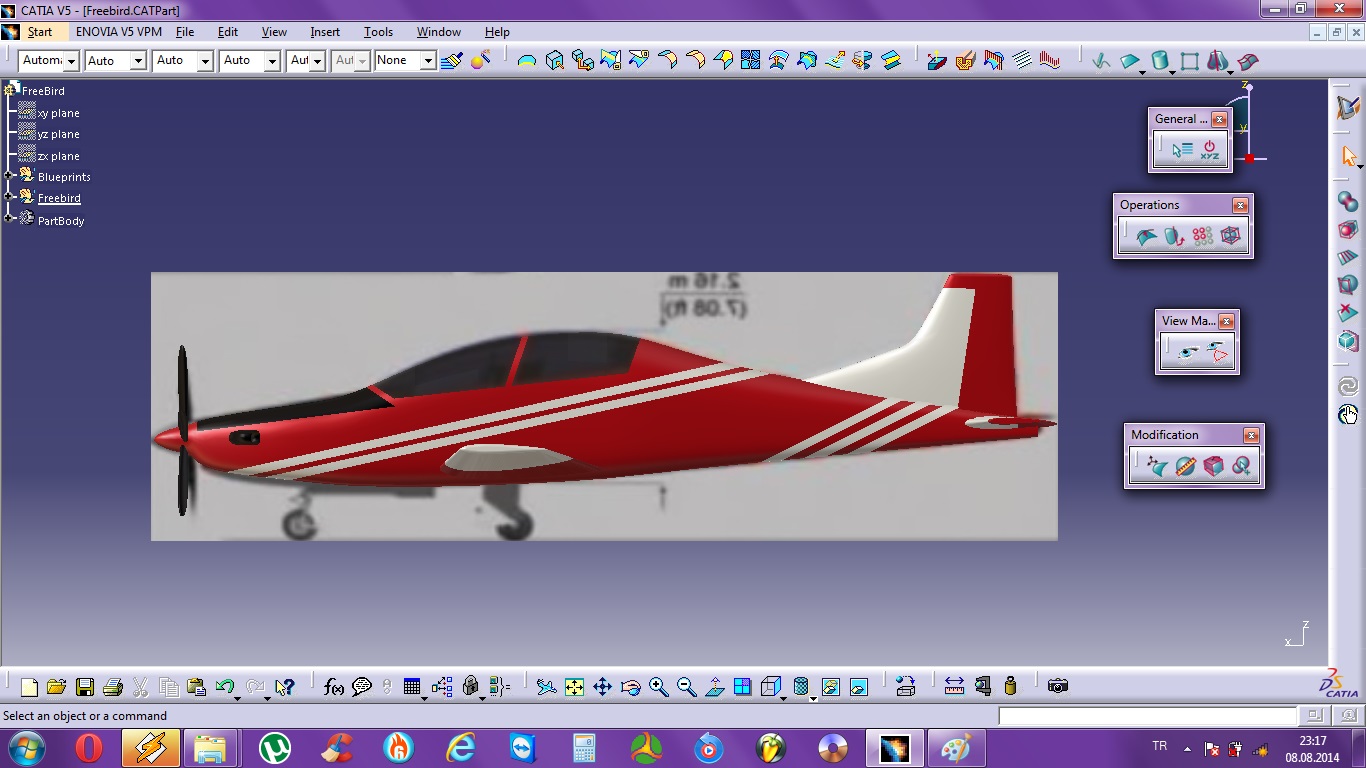Activate the What's This help cursor
This screenshot has width=1366, height=768.
[285, 687]
